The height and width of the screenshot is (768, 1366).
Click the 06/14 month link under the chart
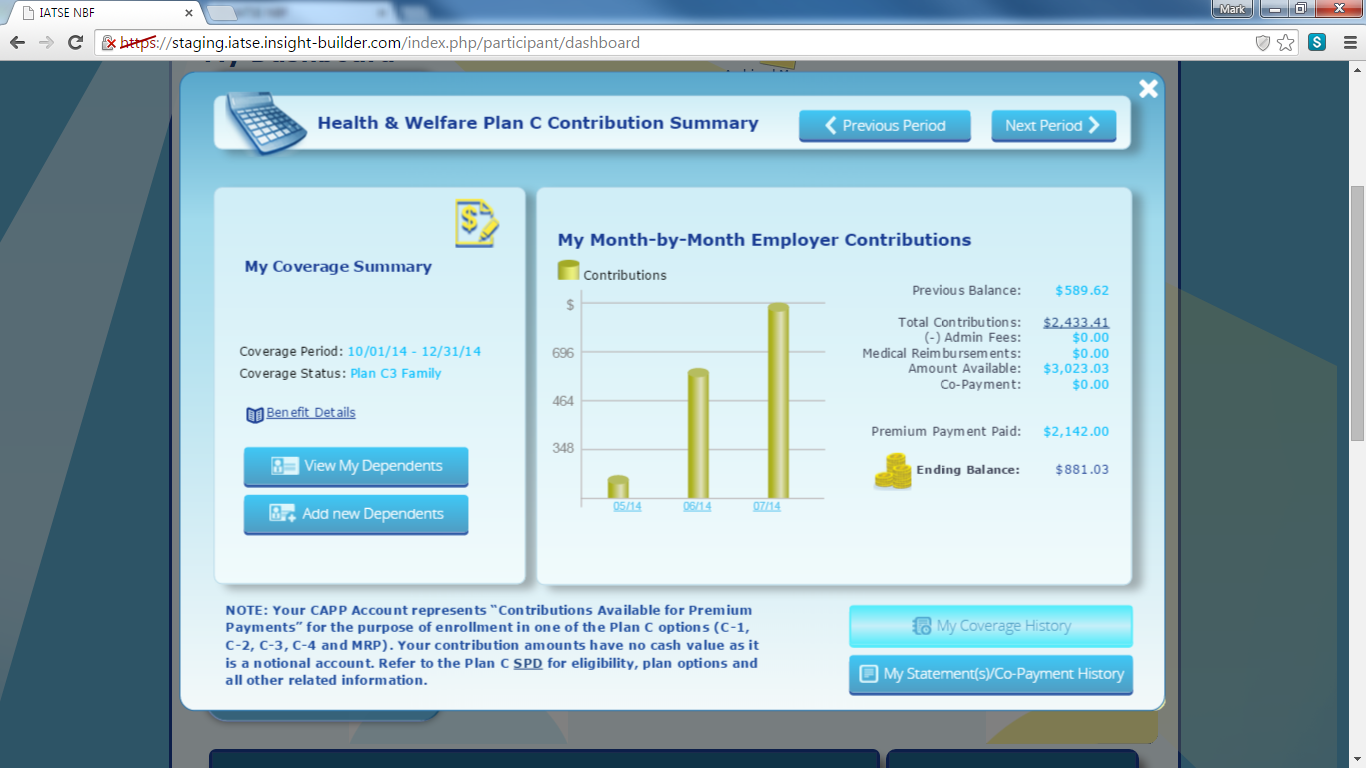pos(697,507)
